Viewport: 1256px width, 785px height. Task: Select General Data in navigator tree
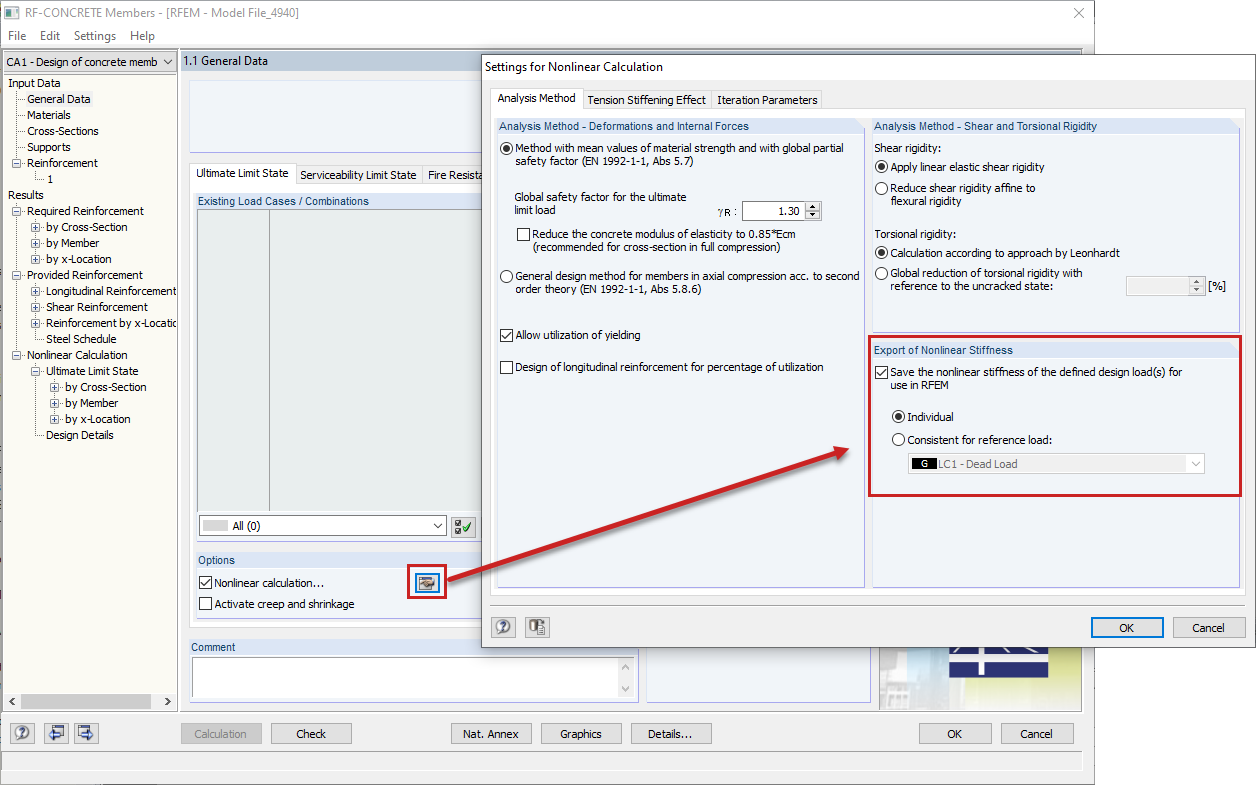[x=58, y=99]
